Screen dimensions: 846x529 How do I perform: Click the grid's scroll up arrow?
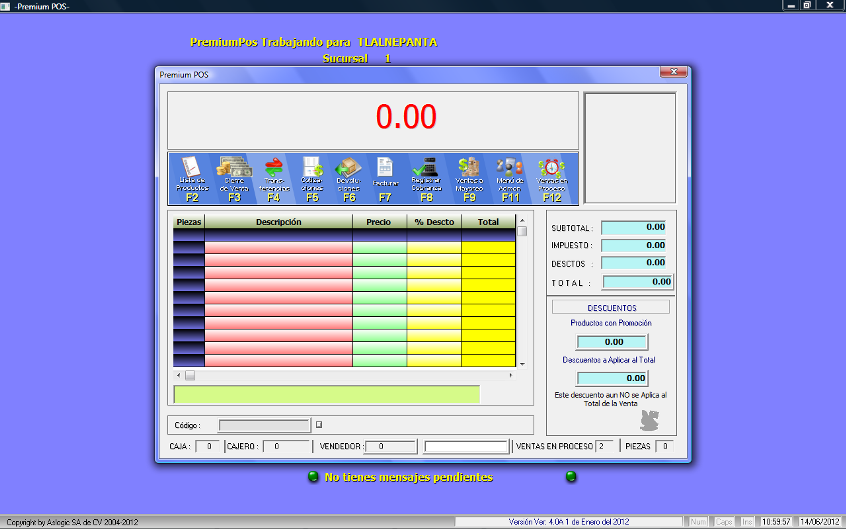pos(522,220)
